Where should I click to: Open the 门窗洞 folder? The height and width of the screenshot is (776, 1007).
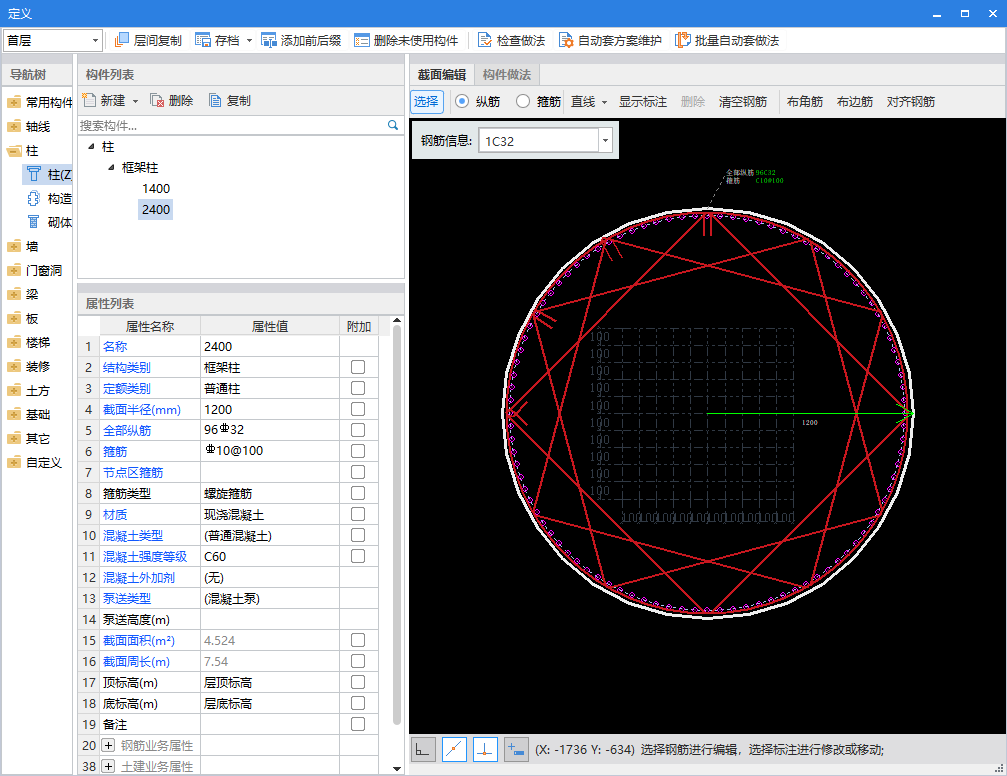coord(13,270)
